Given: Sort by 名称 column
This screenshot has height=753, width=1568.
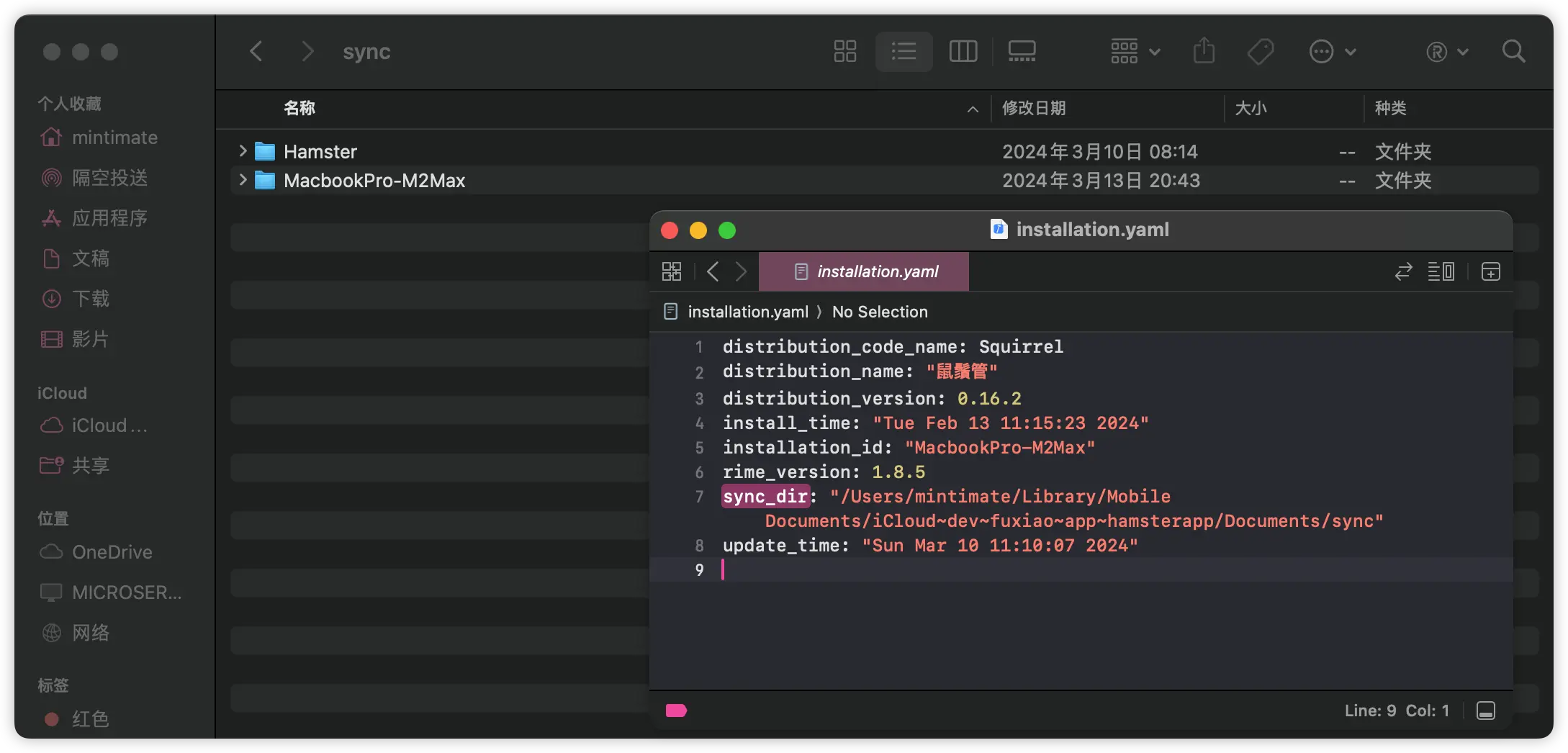Looking at the screenshot, I should tap(299, 108).
